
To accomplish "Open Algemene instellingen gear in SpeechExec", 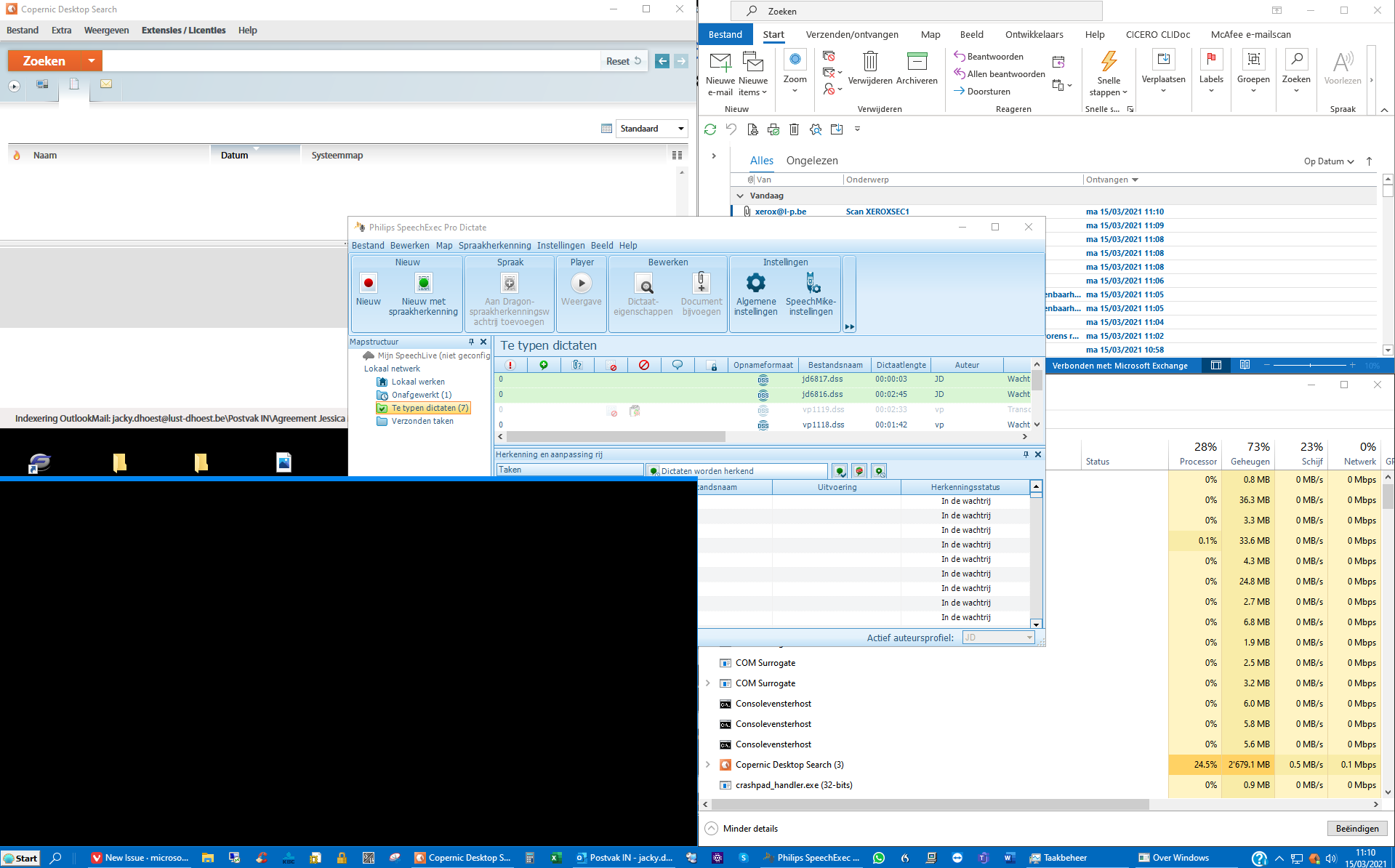I will click(x=755, y=283).
